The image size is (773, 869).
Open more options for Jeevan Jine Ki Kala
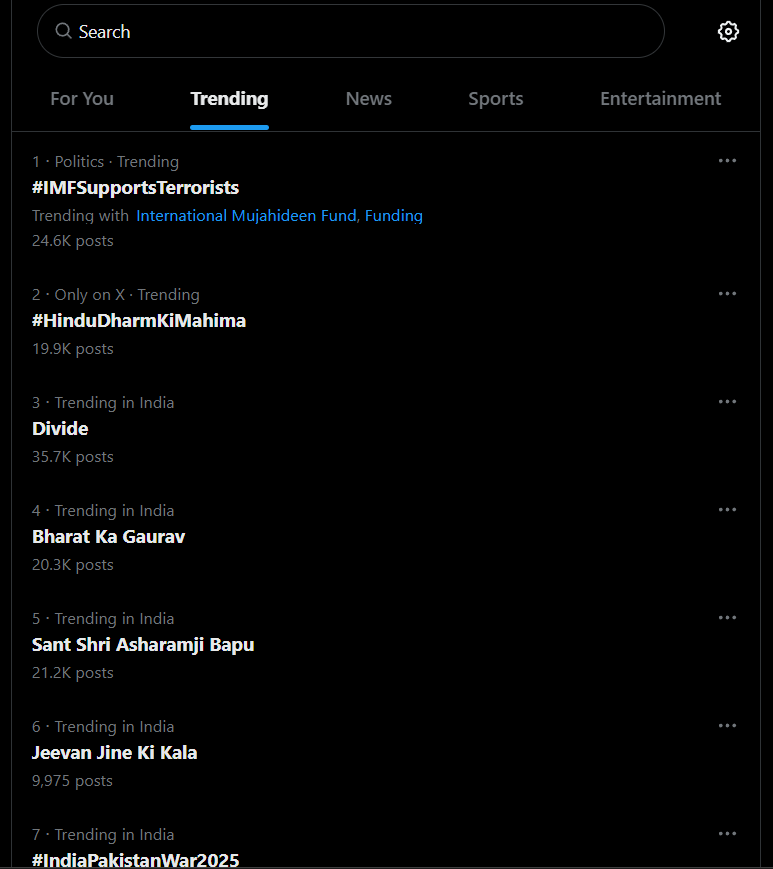click(727, 726)
